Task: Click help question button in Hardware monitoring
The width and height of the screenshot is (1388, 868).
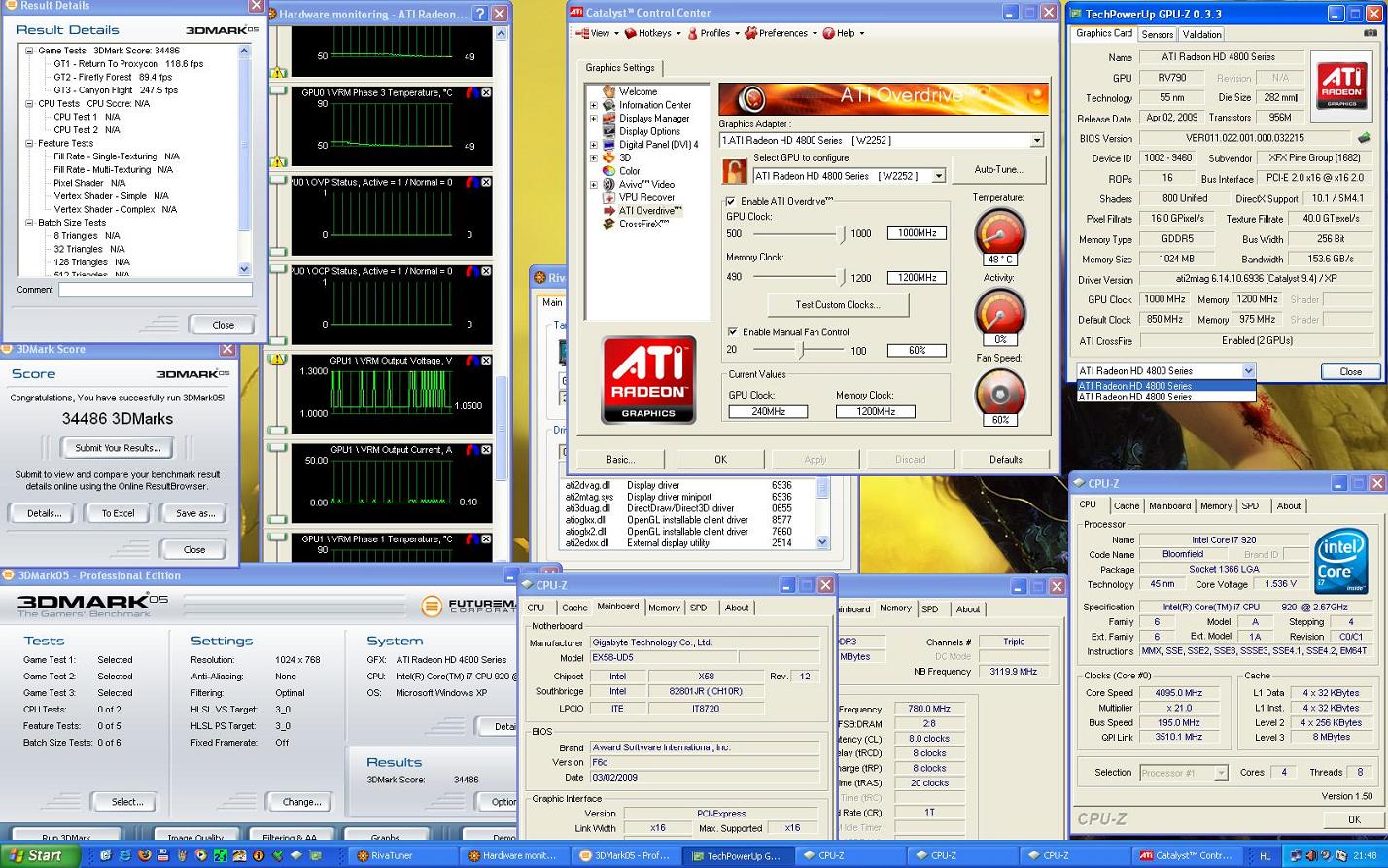Action: tap(480, 14)
